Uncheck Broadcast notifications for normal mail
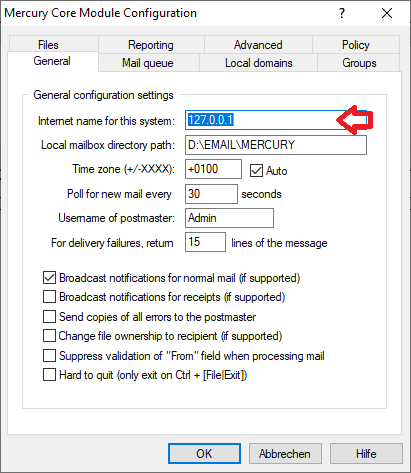Screen dimensions: 411x473 pos(49,278)
